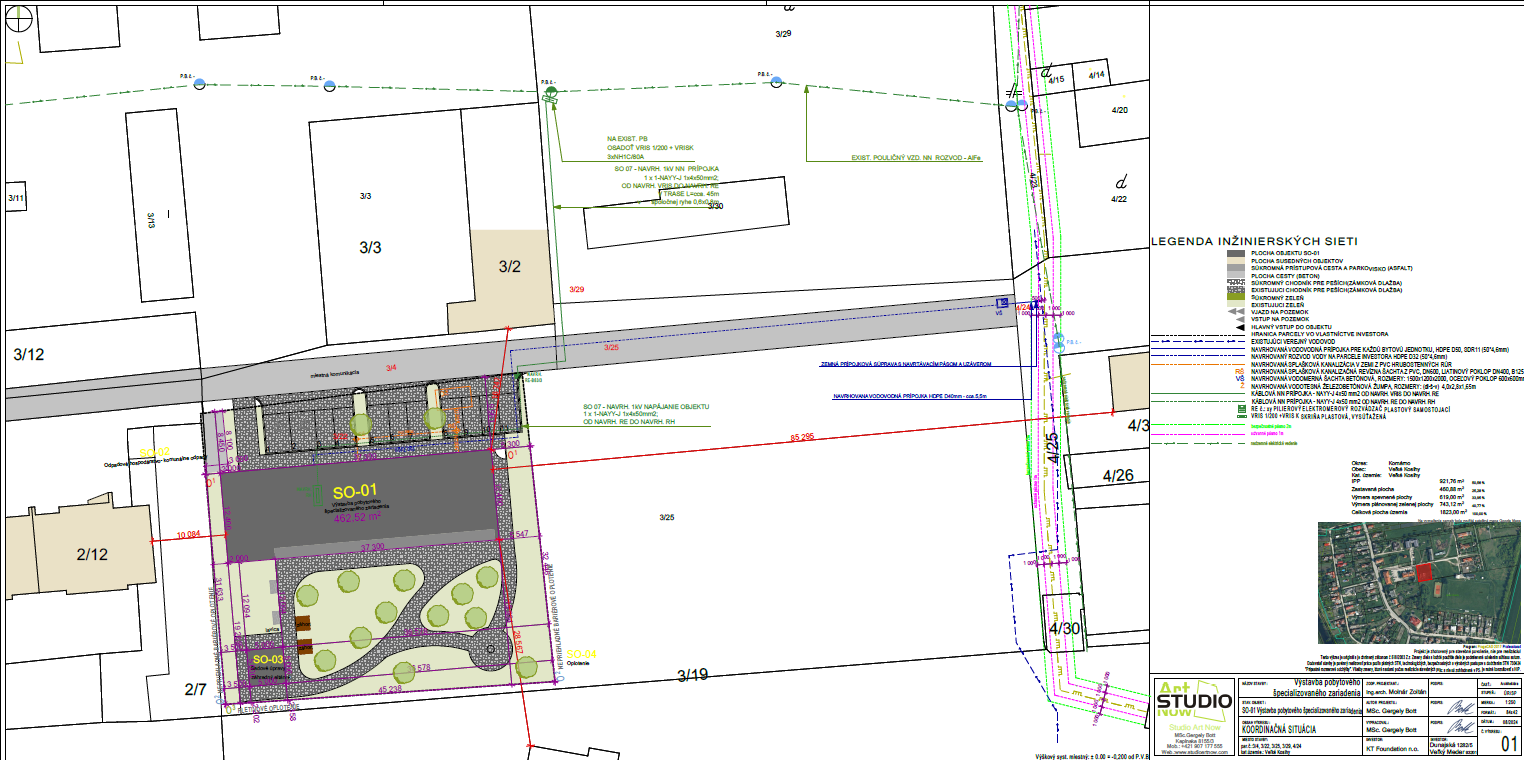The width and height of the screenshot is (1524, 760).
Task: Click the blue VŠ water shaft marker on road
Action: pos(1001,303)
